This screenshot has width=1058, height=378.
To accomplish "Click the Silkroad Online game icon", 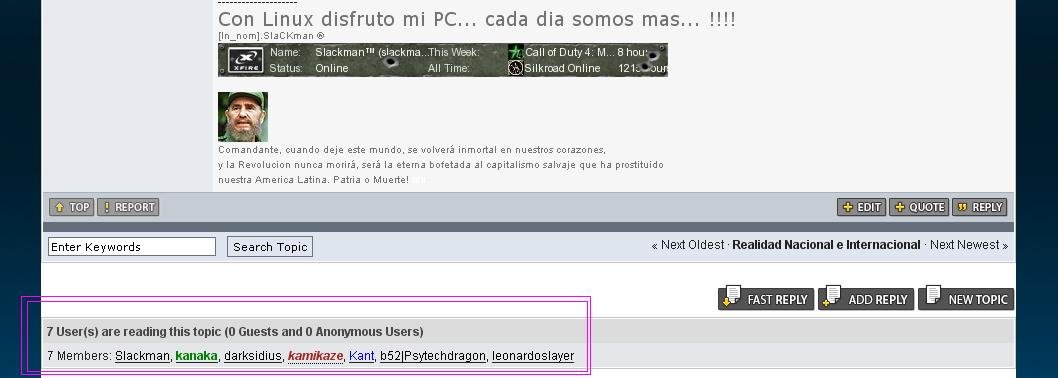I will [x=516, y=68].
